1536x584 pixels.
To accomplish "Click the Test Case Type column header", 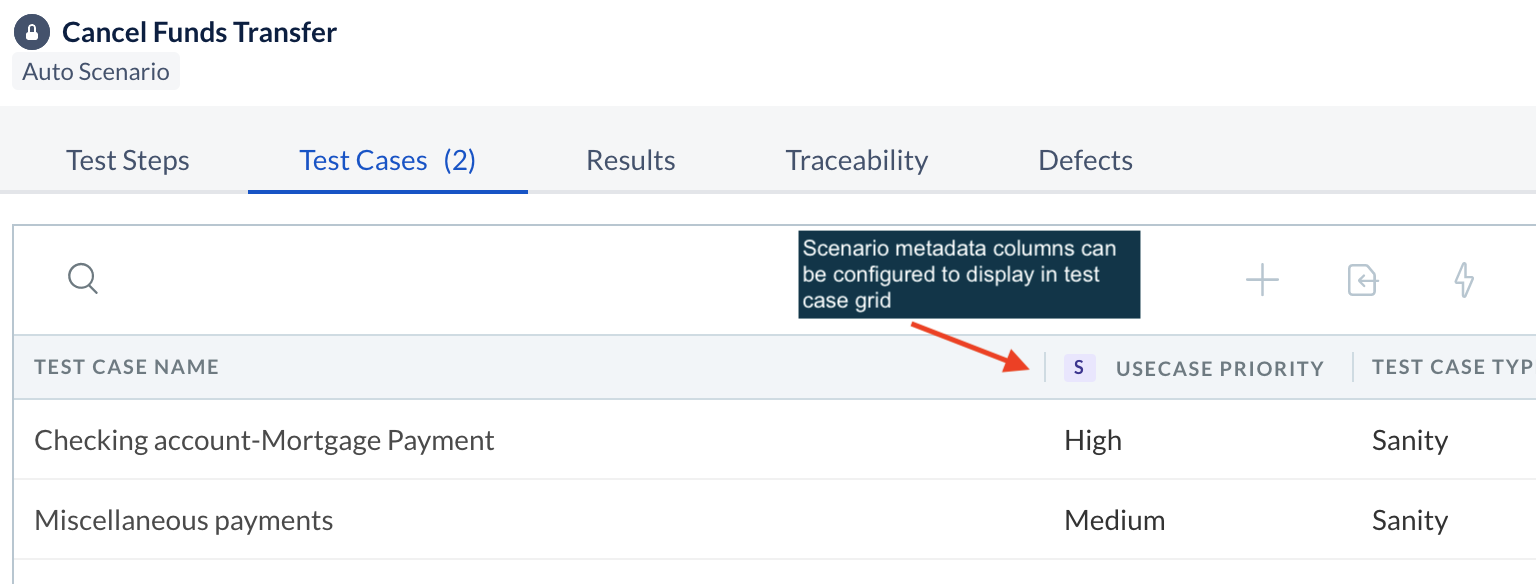I will coord(1452,367).
